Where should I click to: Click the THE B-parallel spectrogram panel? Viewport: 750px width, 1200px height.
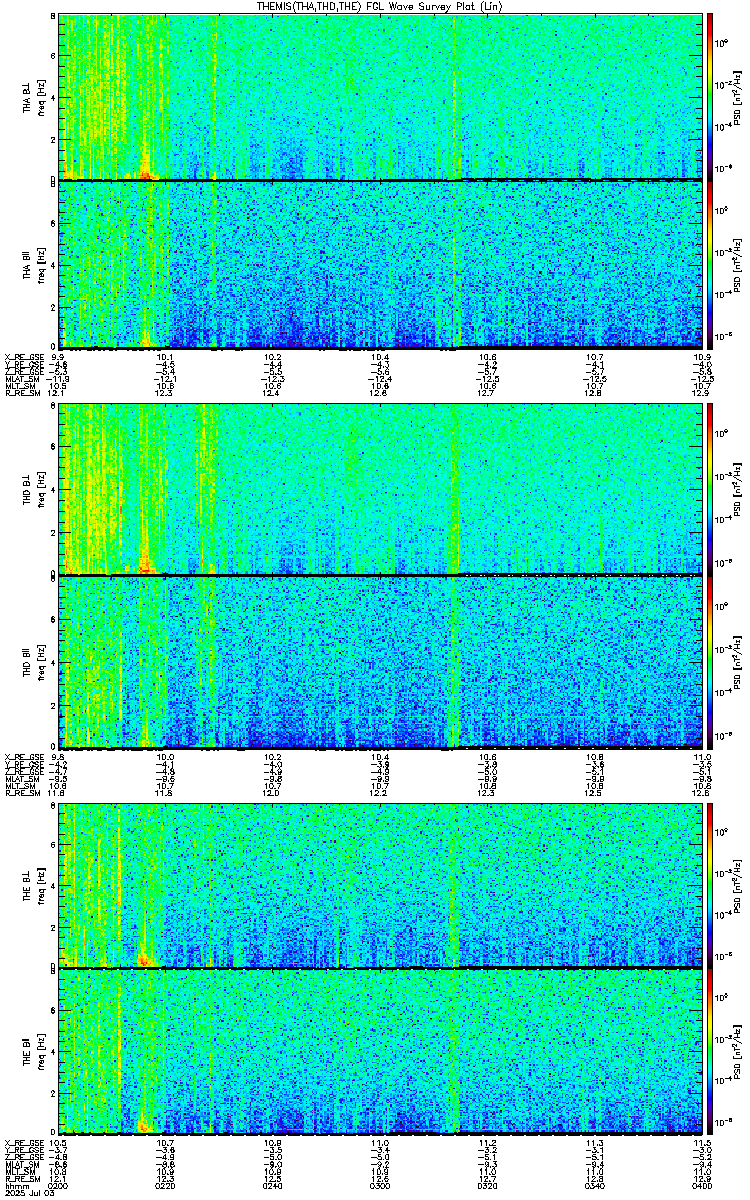pos(381,1051)
